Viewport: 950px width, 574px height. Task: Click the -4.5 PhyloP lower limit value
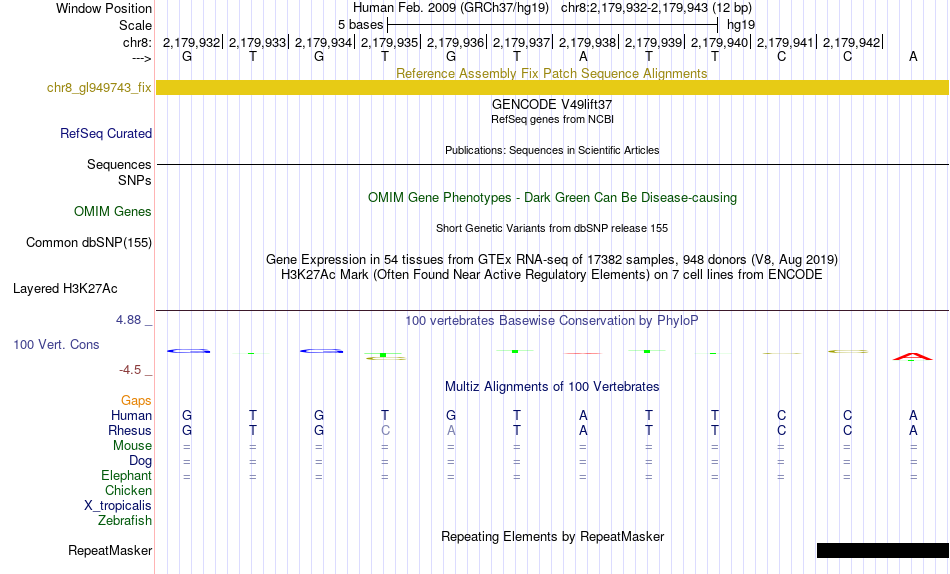[x=130, y=370]
